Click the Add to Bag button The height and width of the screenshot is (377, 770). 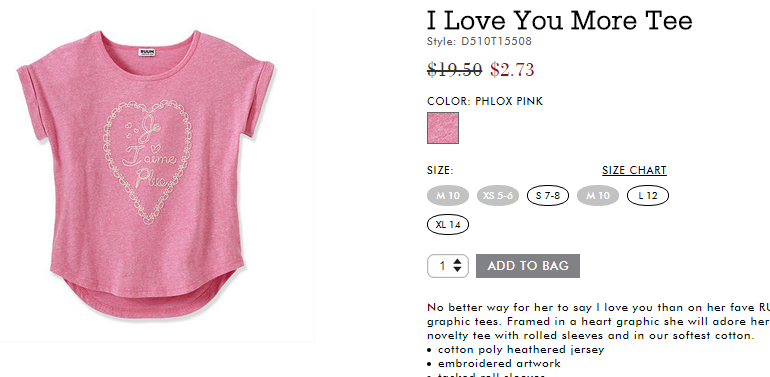pyautogui.click(x=528, y=266)
